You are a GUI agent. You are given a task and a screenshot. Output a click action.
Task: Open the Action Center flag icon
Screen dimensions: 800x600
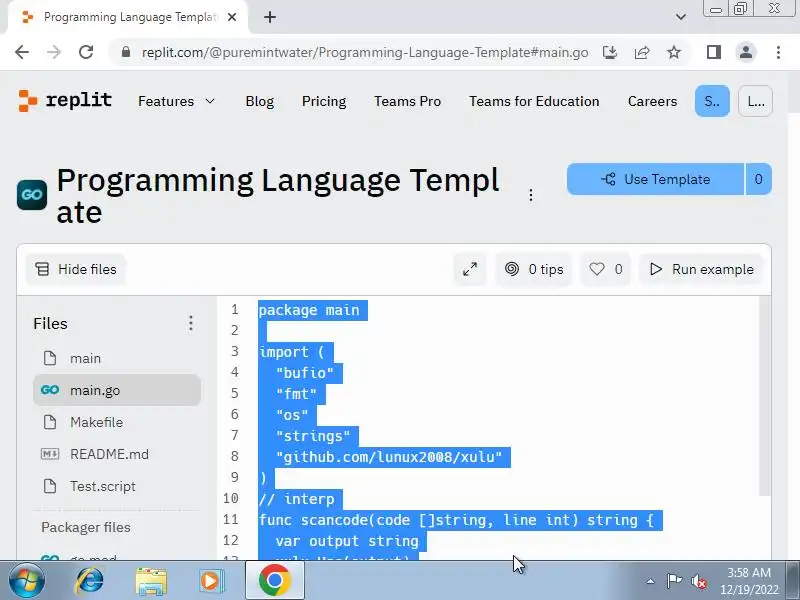click(673, 581)
